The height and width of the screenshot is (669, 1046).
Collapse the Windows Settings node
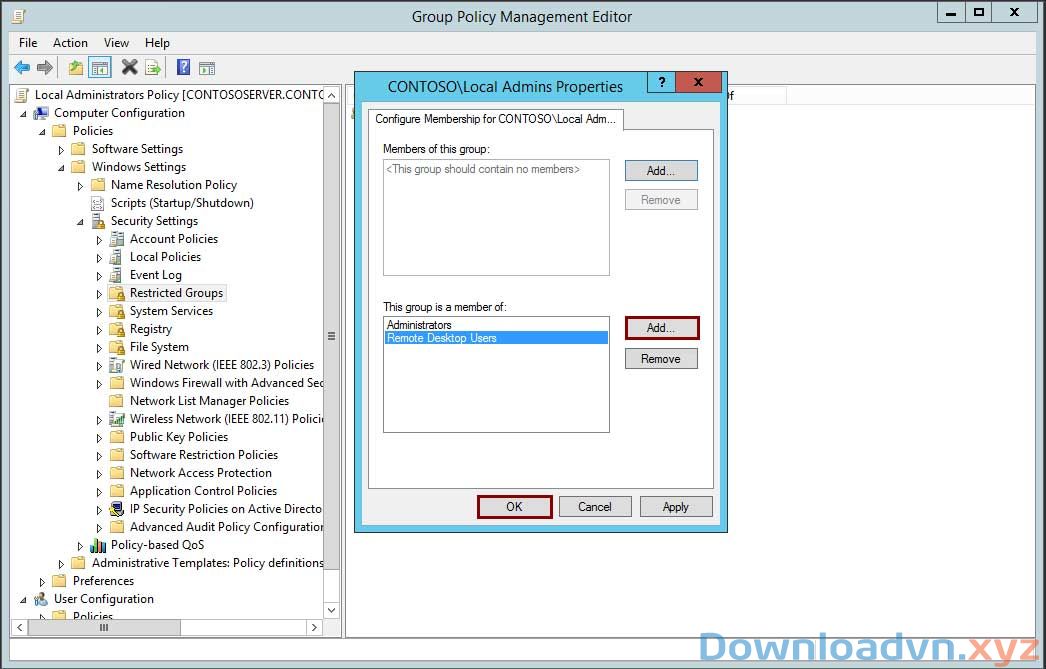(x=61, y=168)
